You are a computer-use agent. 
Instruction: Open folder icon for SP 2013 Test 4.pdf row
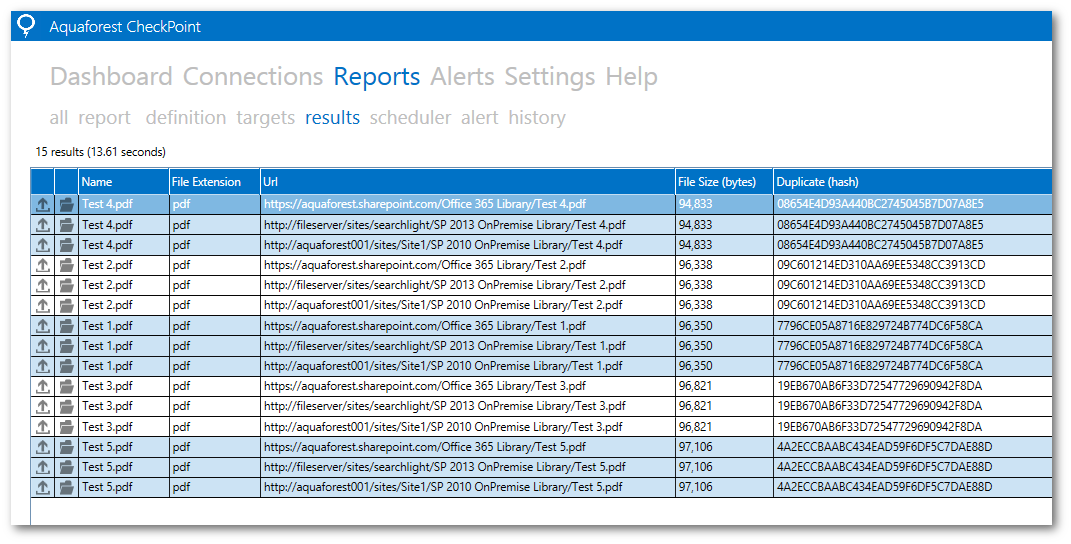(67, 225)
